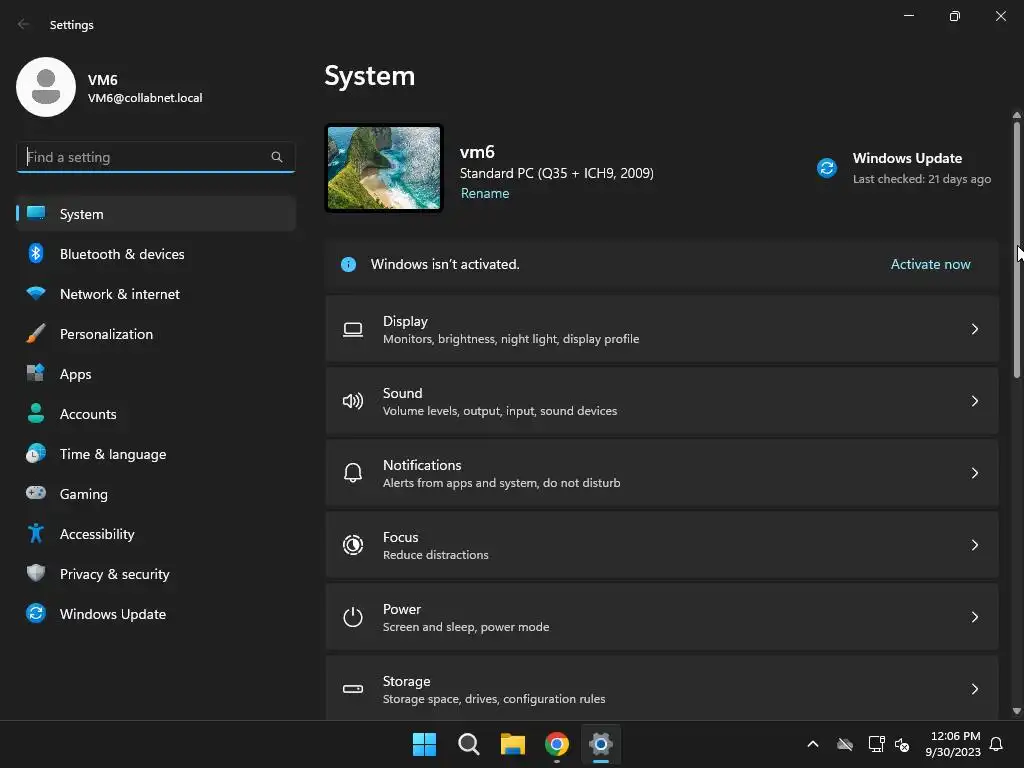This screenshot has height=768, width=1024.
Task: Select the Personalization paintbrush icon
Action: (x=36, y=334)
